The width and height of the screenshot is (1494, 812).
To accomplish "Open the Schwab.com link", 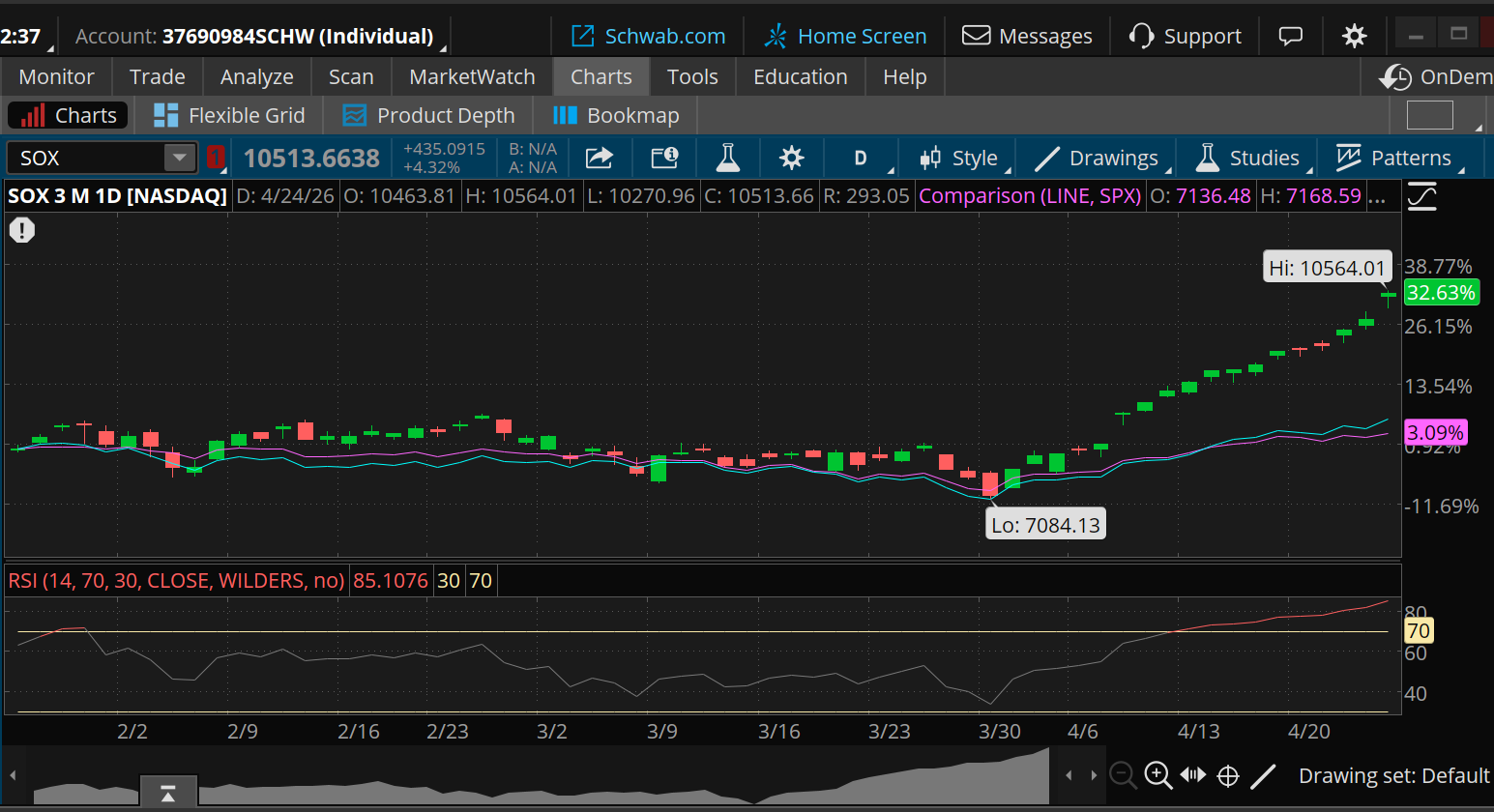I will pyautogui.click(x=648, y=37).
